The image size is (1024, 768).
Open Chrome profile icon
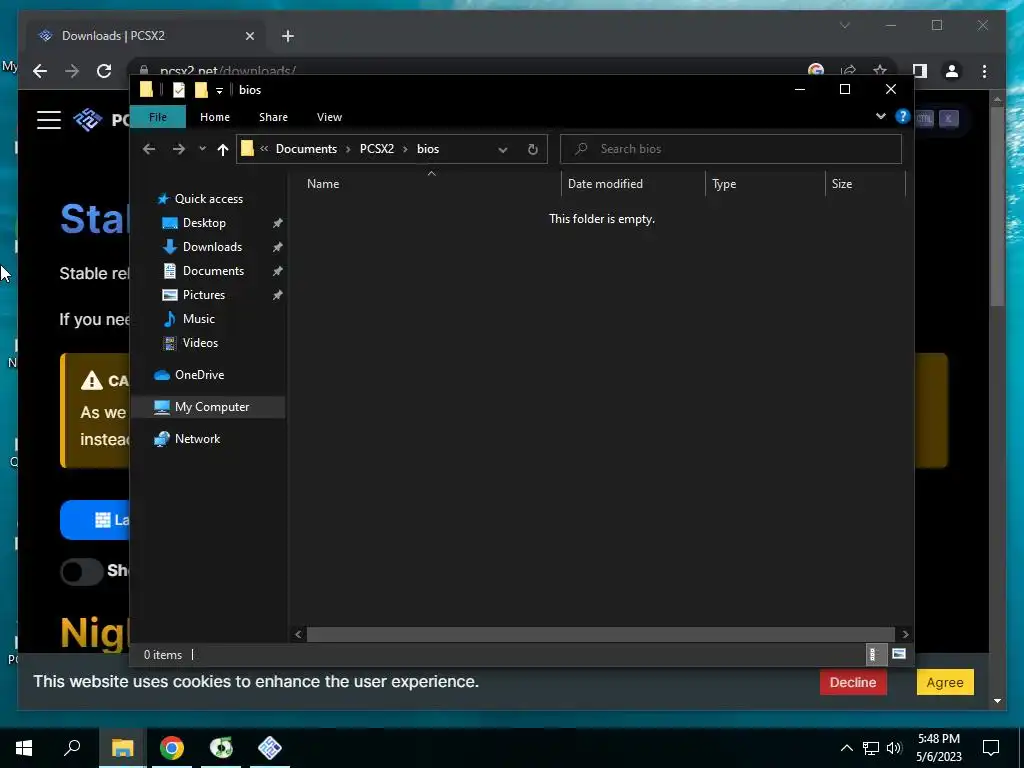pos(952,71)
